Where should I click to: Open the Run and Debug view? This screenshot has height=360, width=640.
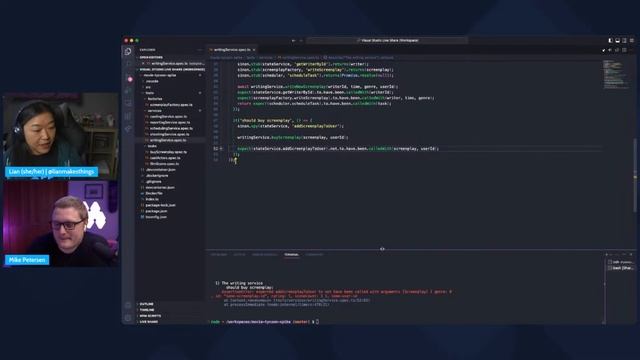pos(128,91)
